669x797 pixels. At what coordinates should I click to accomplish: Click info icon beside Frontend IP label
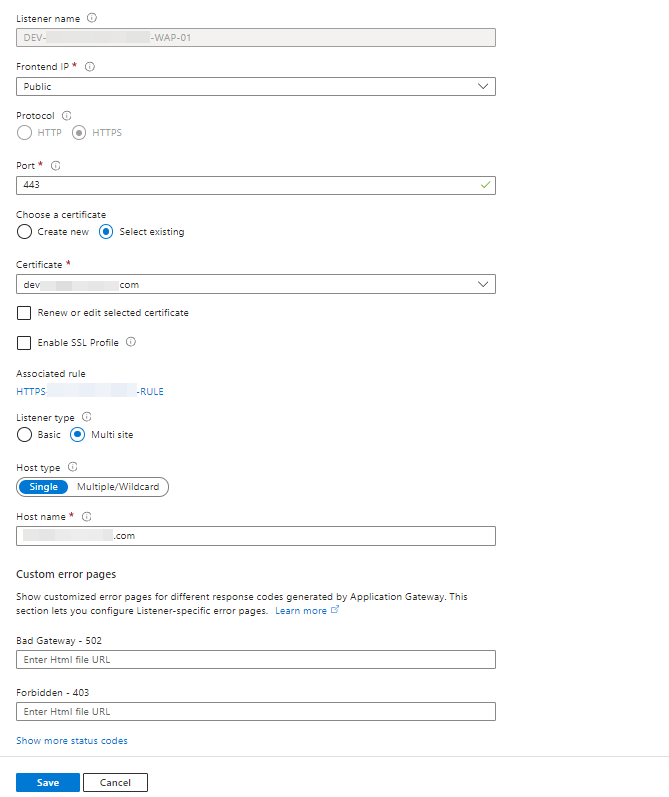(90, 66)
